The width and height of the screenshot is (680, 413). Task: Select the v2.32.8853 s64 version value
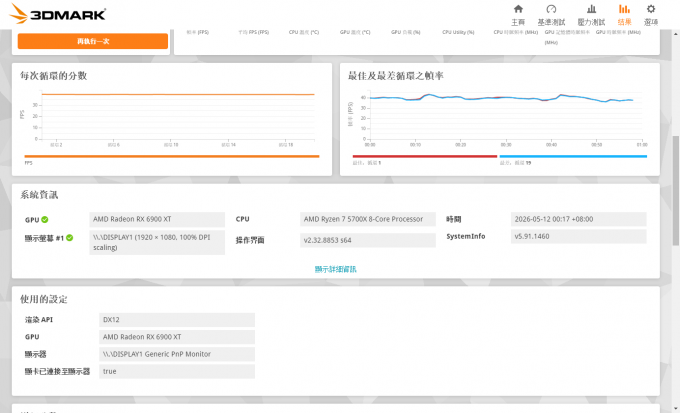[368, 240]
